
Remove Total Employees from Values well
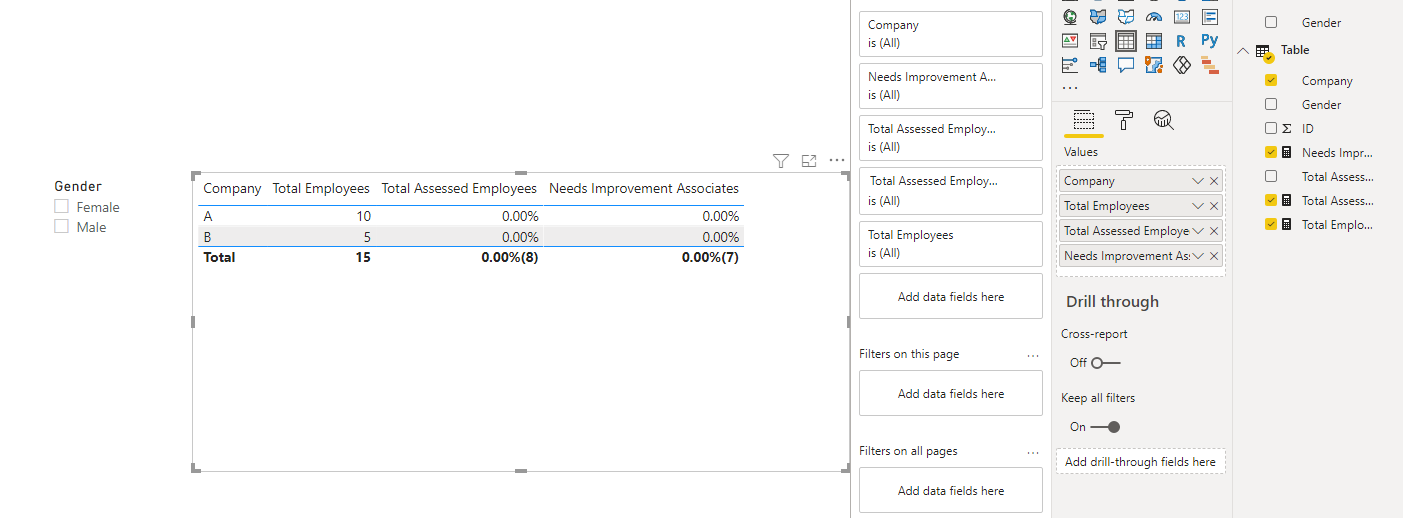tap(1214, 206)
